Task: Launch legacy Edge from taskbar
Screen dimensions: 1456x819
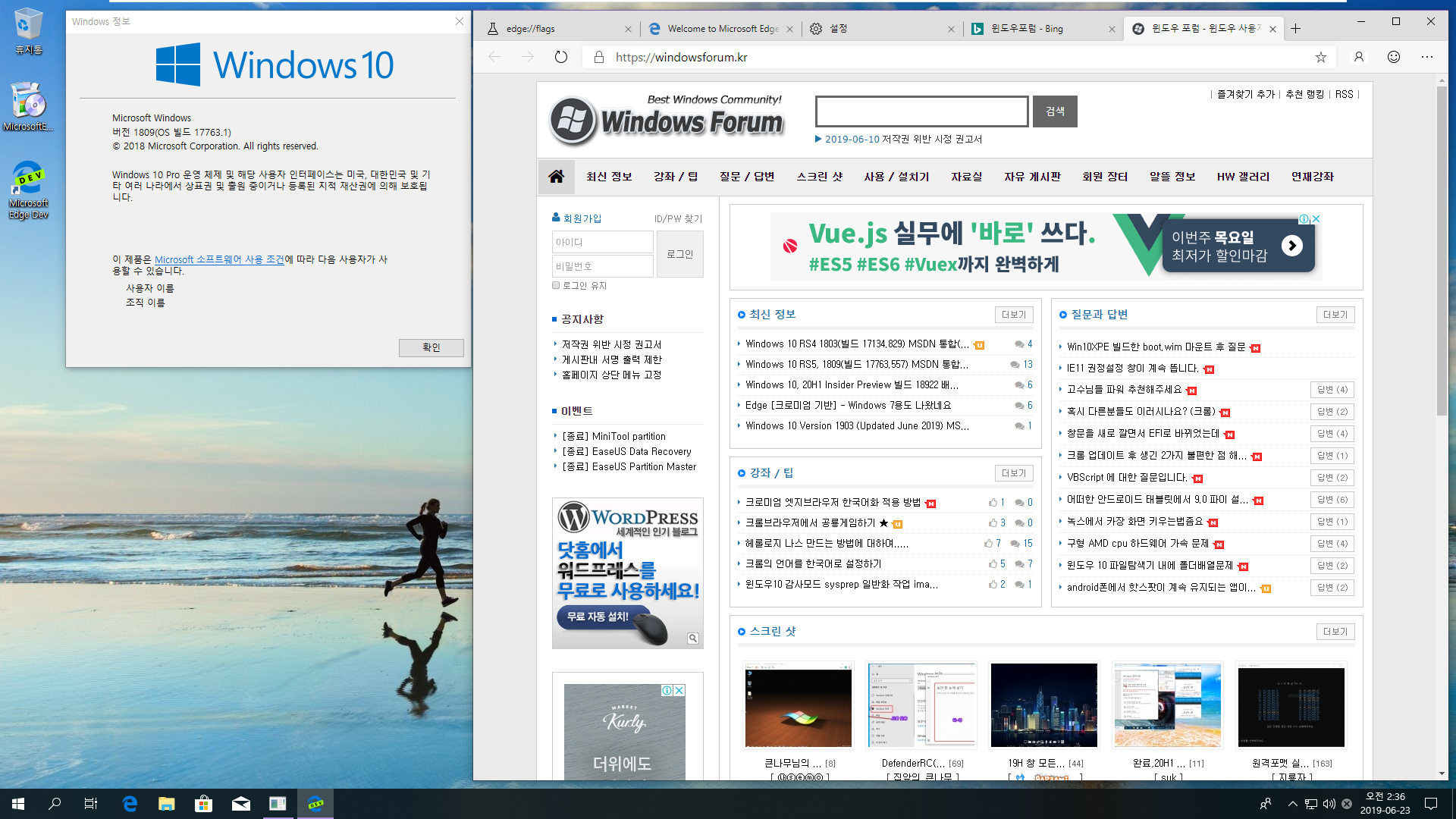Action: 130,804
